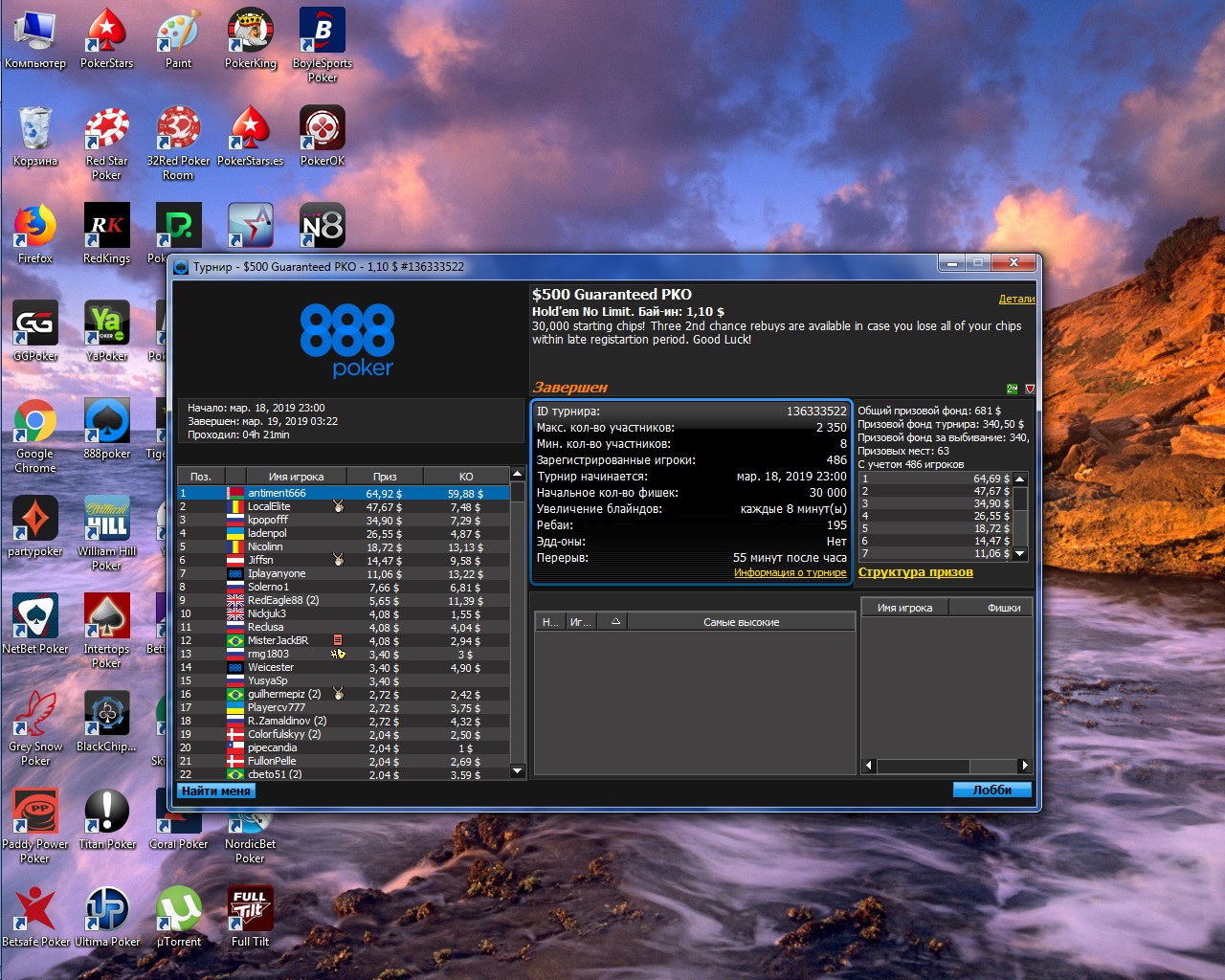Launch the Paint desktop shortcut

[x=178, y=39]
